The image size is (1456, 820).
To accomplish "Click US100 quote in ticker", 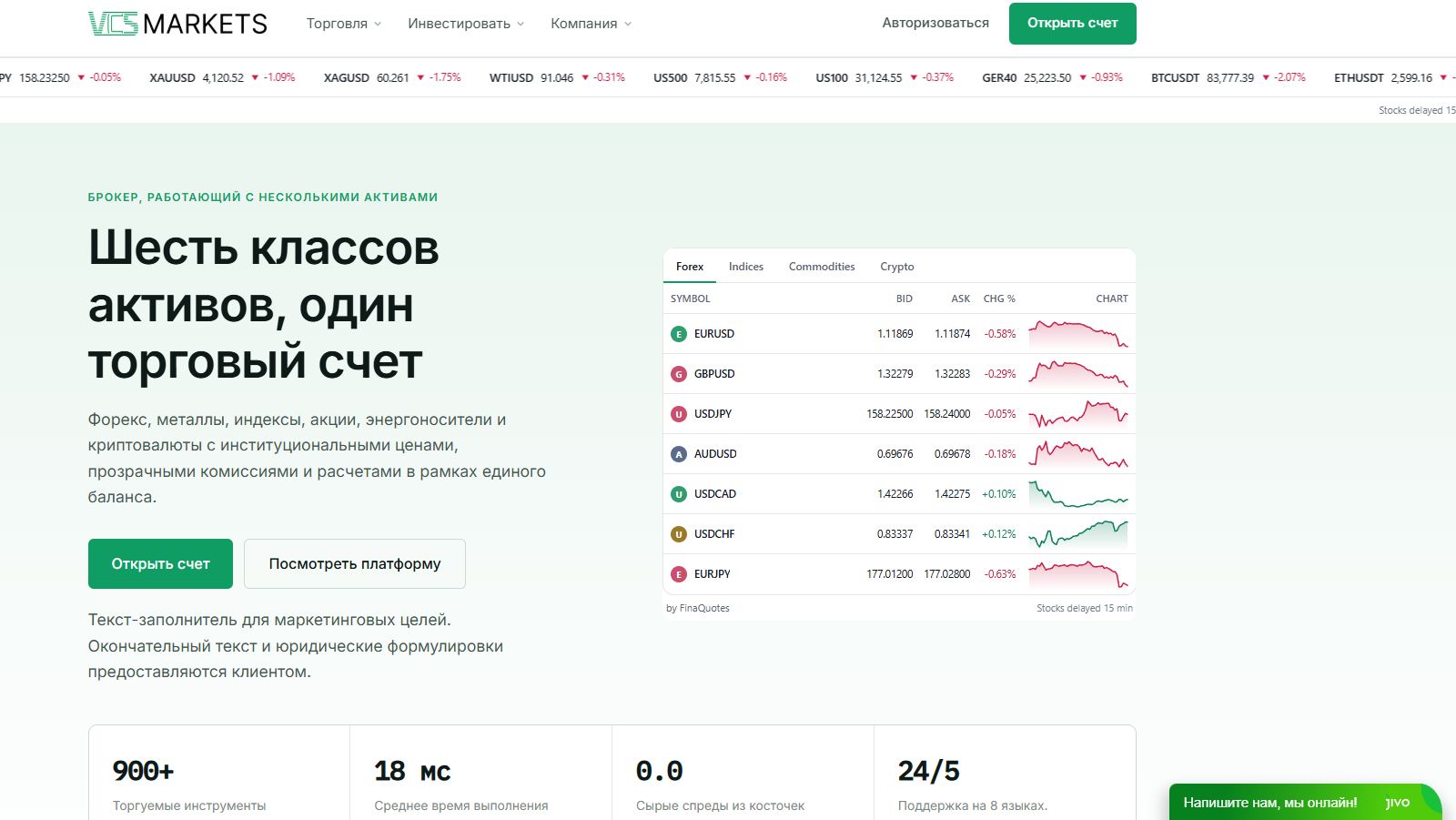I will pos(885,78).
